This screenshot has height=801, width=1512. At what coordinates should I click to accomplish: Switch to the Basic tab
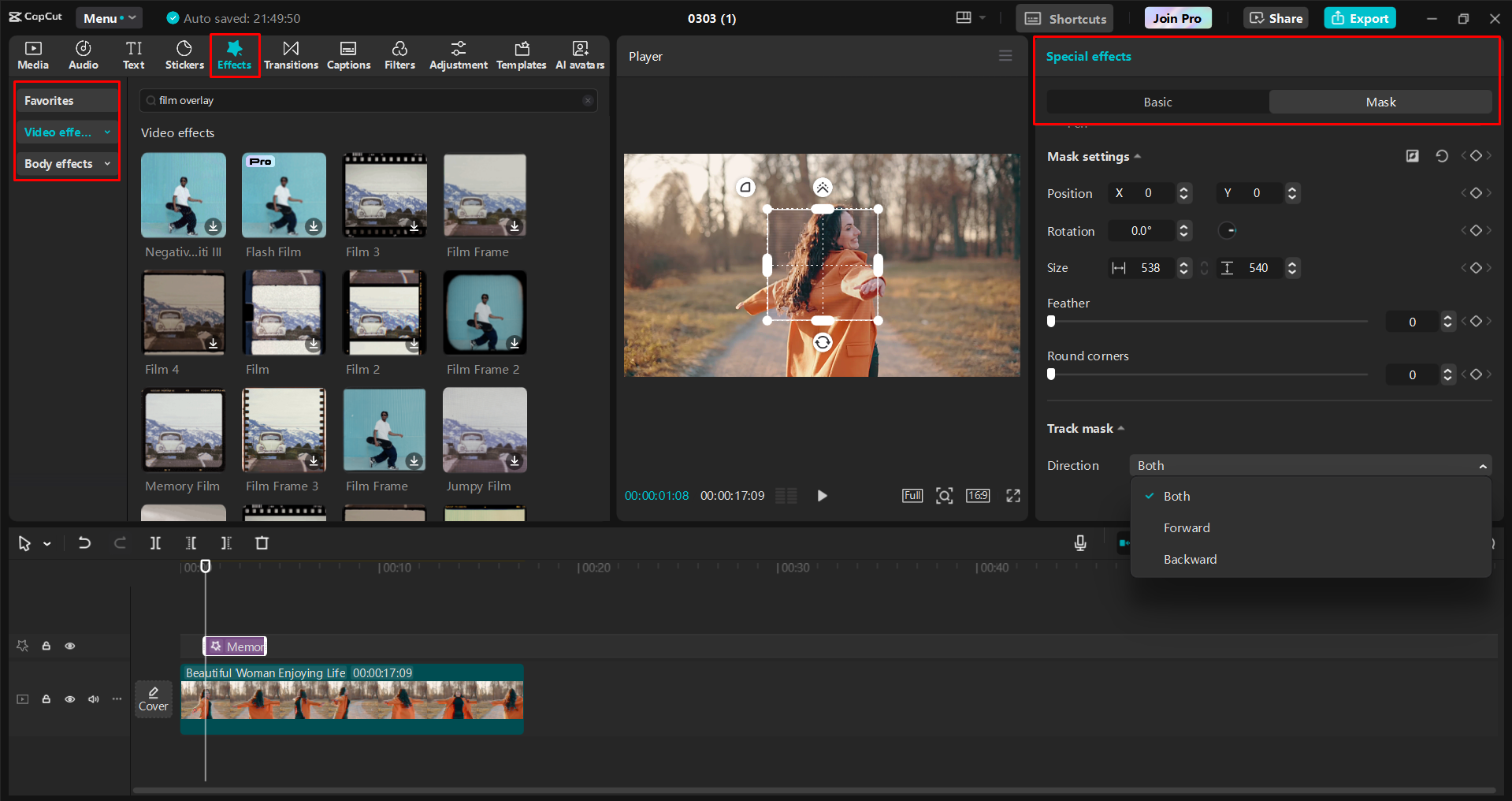point(1157,102)
